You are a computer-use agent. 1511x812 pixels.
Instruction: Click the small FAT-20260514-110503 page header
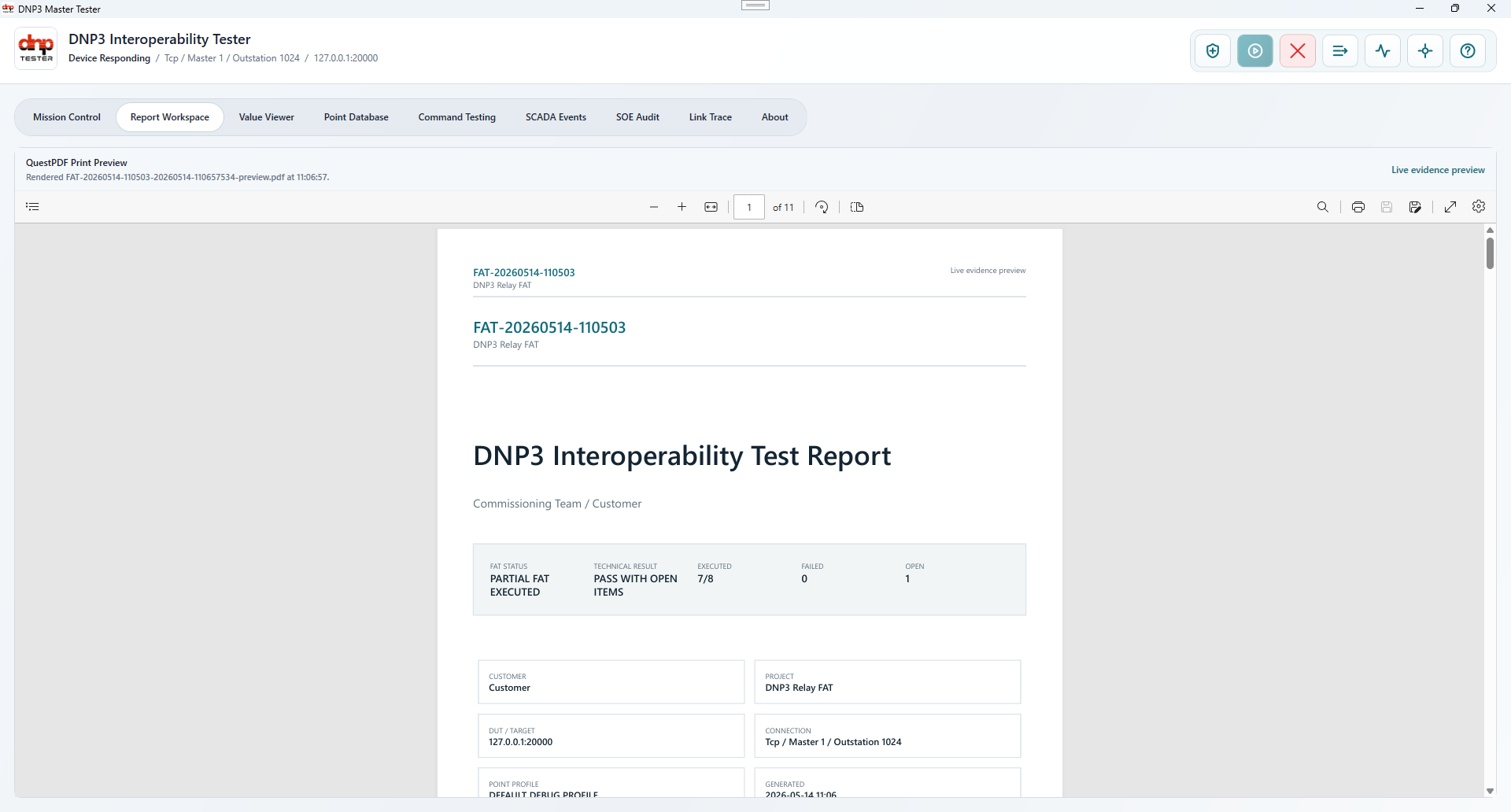(x=524, y=272)
